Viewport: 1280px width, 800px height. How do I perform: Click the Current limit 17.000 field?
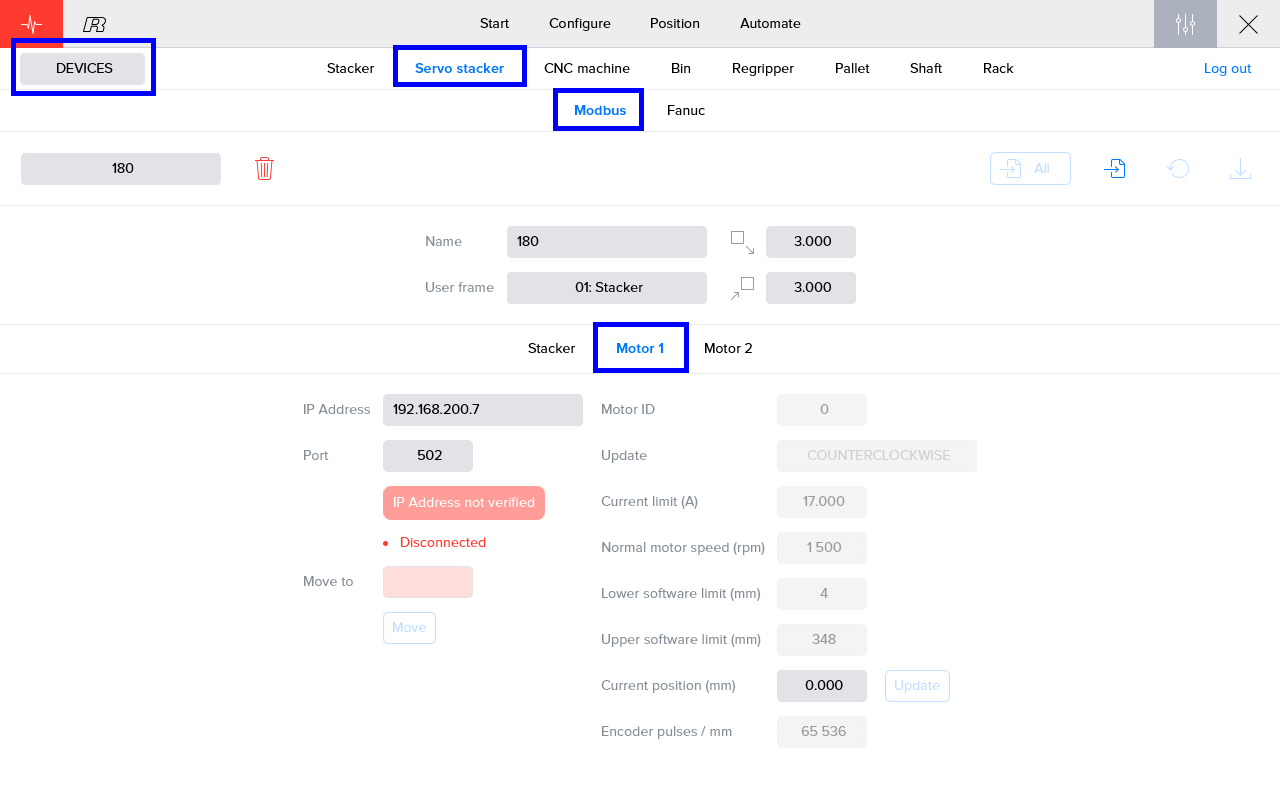click(x=822, y=502)
